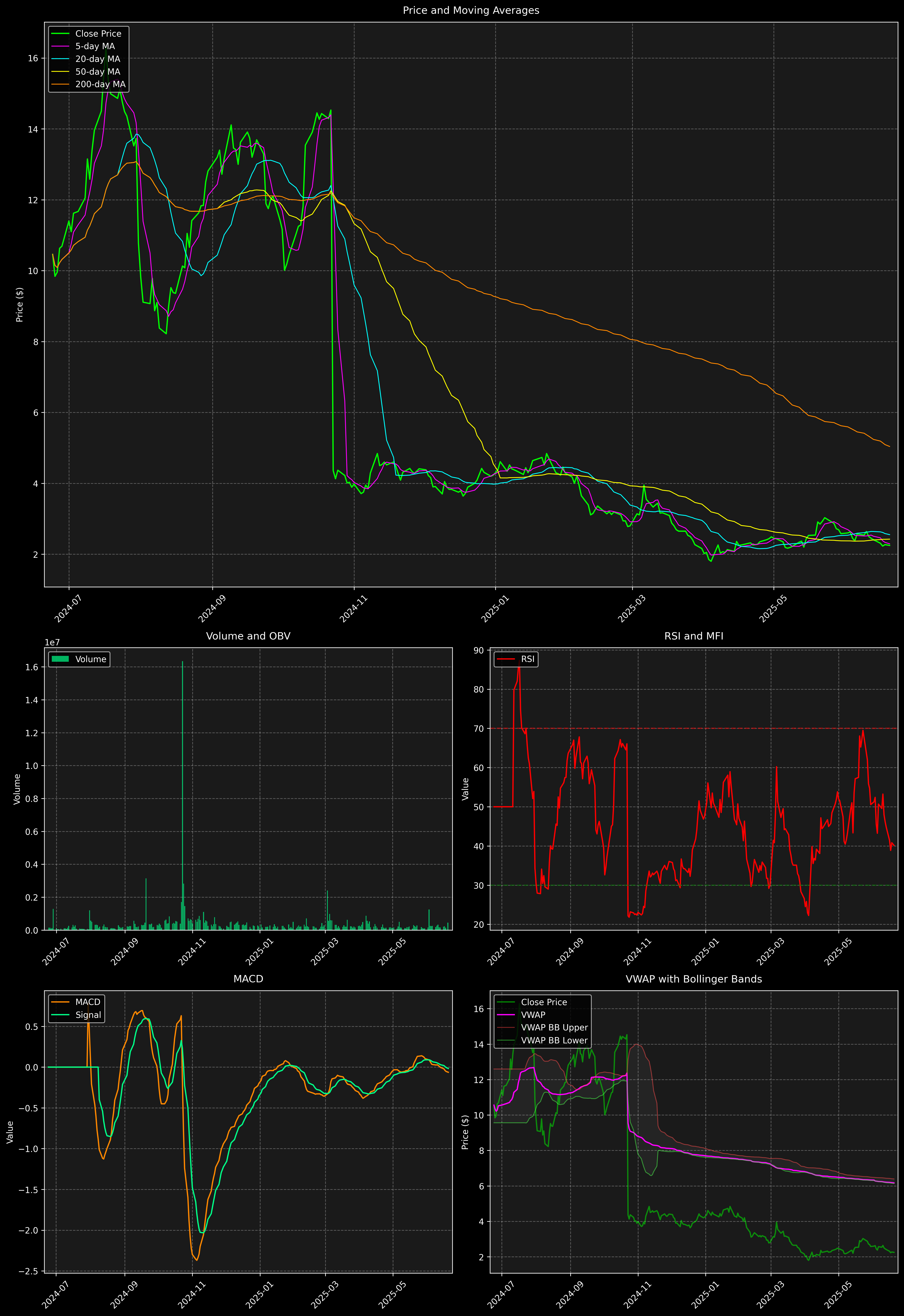This screenshot has width=904, height=1316.
Task: Click the 'Volume' legend entry
Action: [79, 659]
